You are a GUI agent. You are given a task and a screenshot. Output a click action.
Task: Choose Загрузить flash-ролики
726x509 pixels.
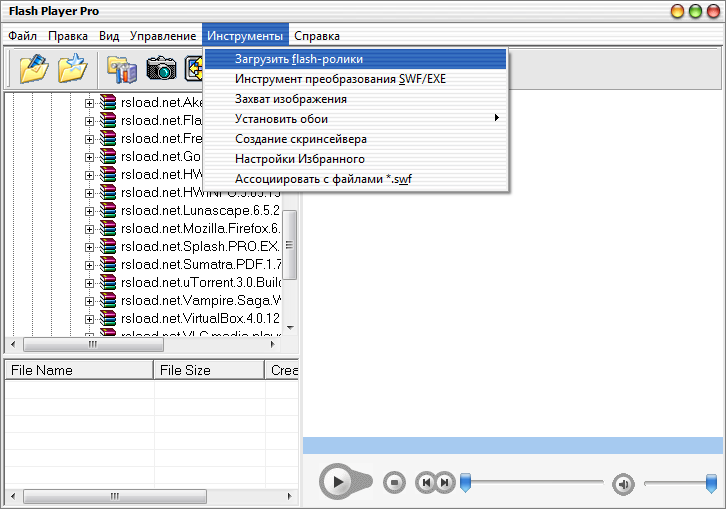(356, 59)
